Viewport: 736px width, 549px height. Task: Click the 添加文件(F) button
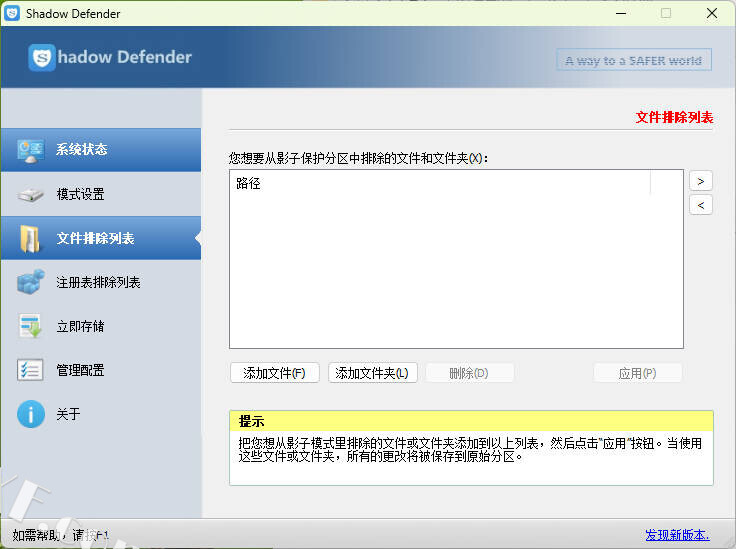[275, 373]
